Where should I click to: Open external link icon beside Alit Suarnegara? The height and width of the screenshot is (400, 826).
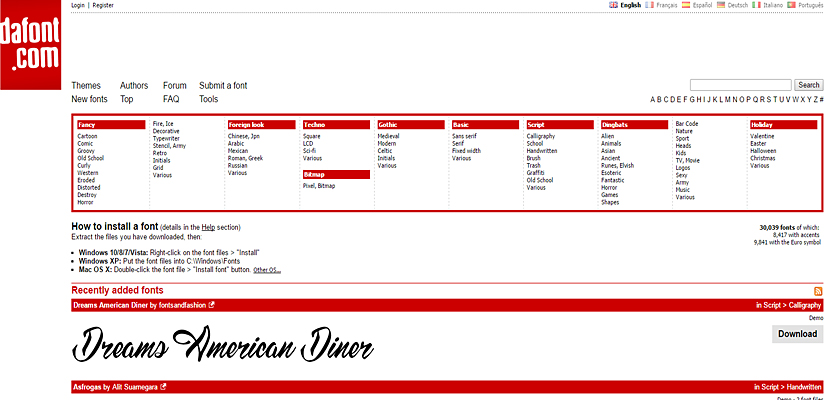163,387
